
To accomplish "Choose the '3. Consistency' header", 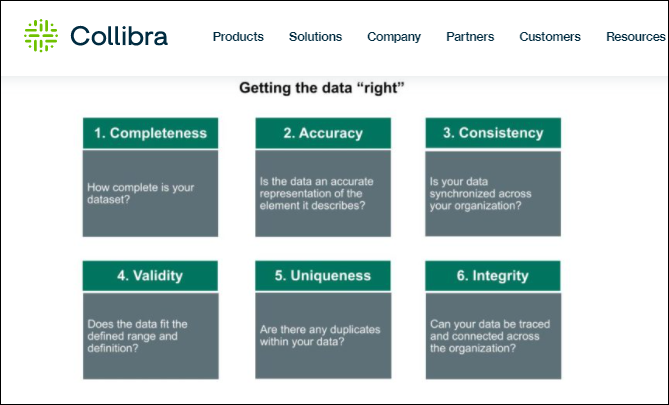I will 493,133.
